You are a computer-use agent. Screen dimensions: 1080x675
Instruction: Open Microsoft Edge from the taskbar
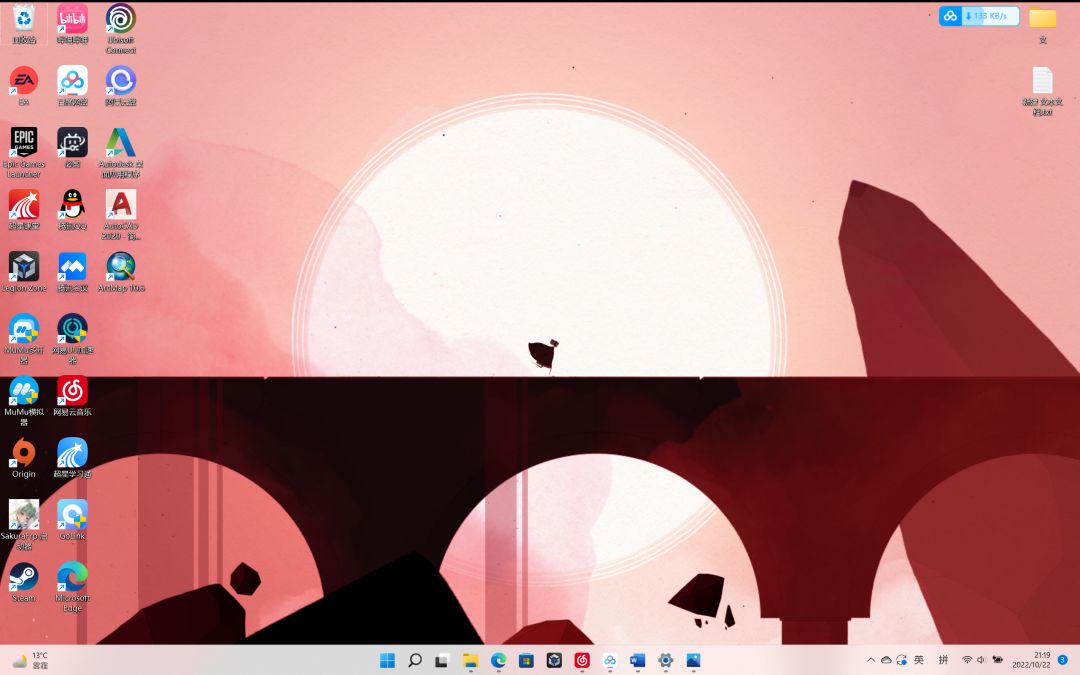[498, 661]
